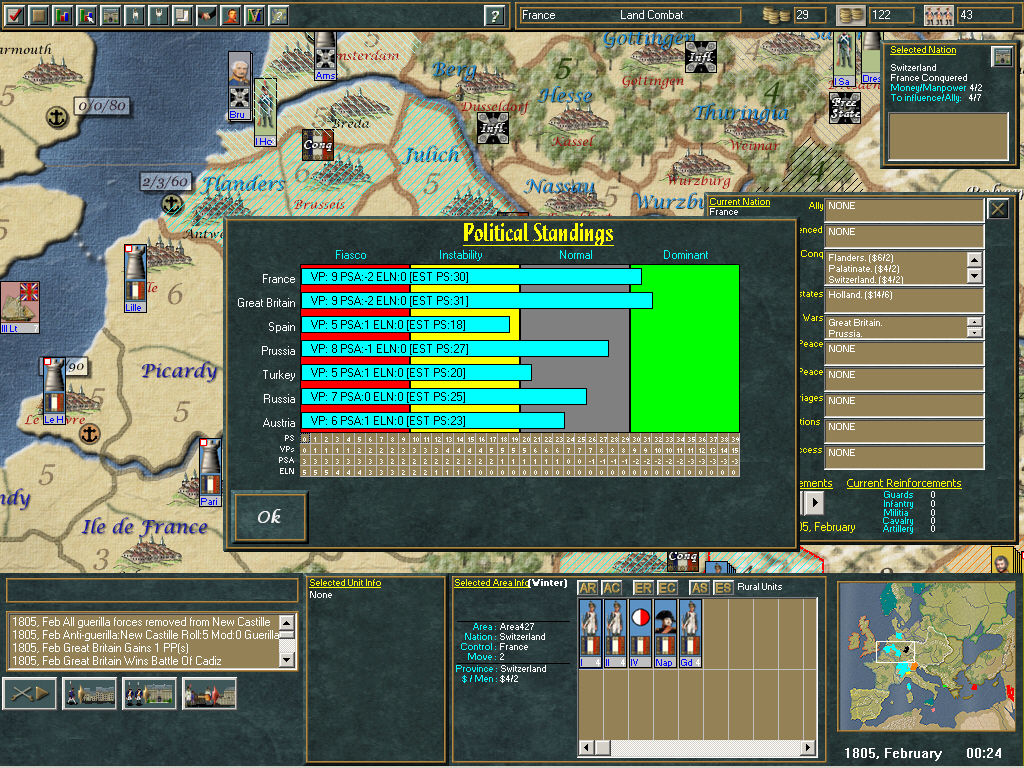This screenshot has height=768, width=1024.
Task: Open the help question mark icon
Action: (x=494, y=16)
